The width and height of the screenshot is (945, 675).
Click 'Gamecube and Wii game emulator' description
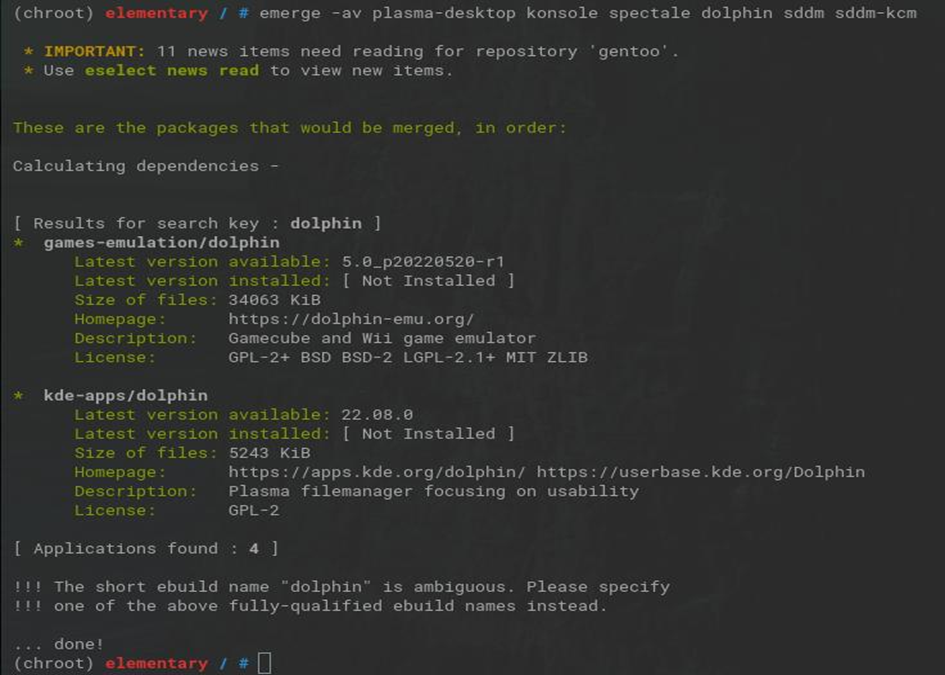point(382,338)
